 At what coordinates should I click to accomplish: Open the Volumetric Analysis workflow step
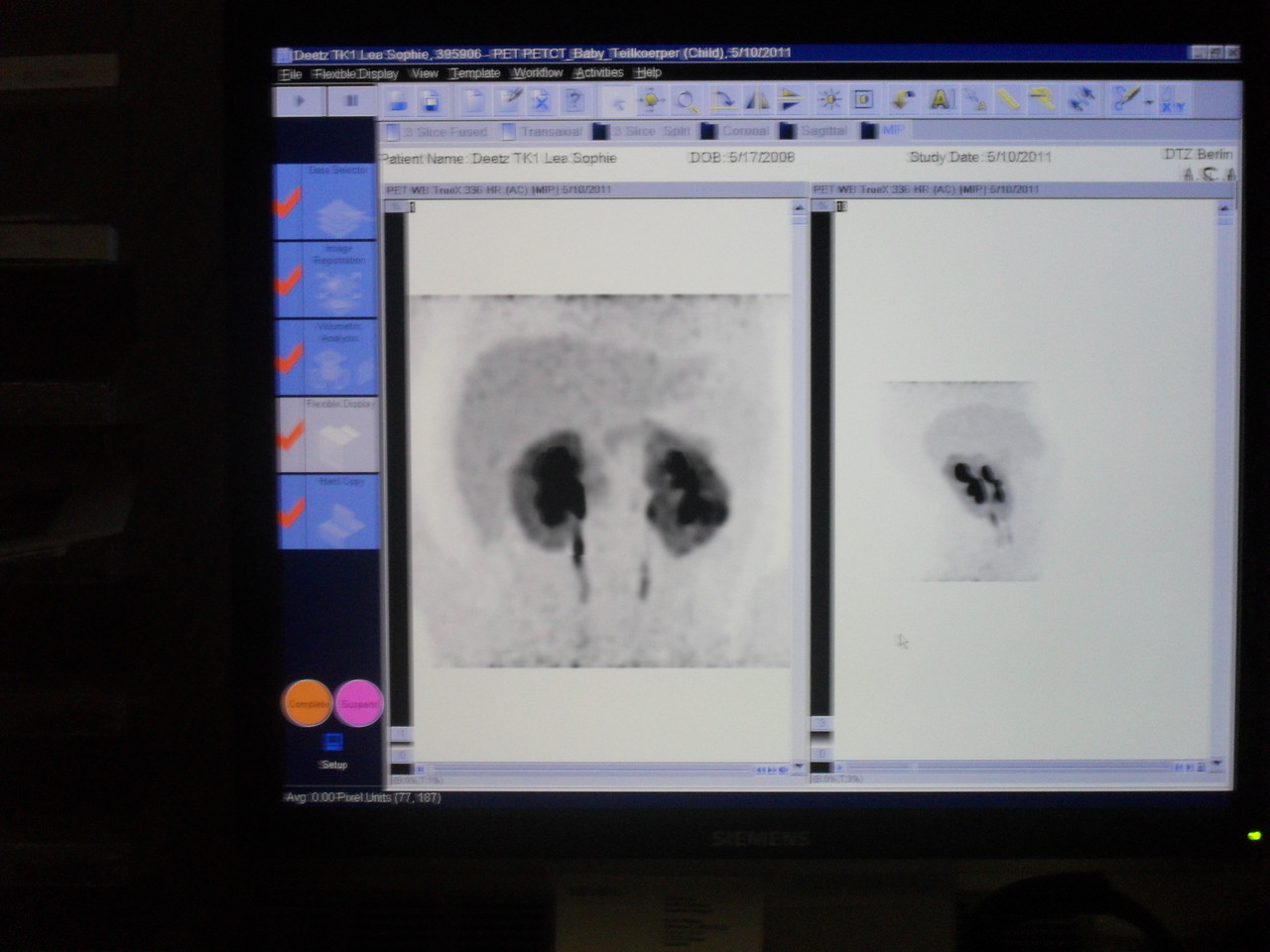(326, 356)
